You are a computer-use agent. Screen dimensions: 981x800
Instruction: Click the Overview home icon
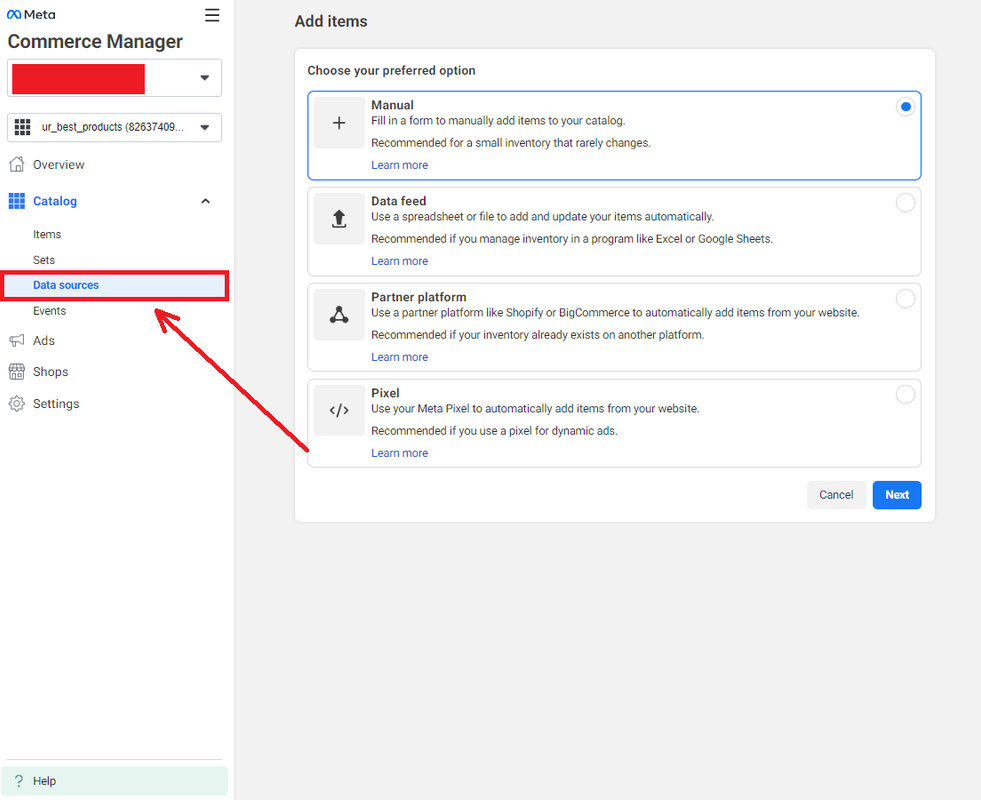[17, 165]
